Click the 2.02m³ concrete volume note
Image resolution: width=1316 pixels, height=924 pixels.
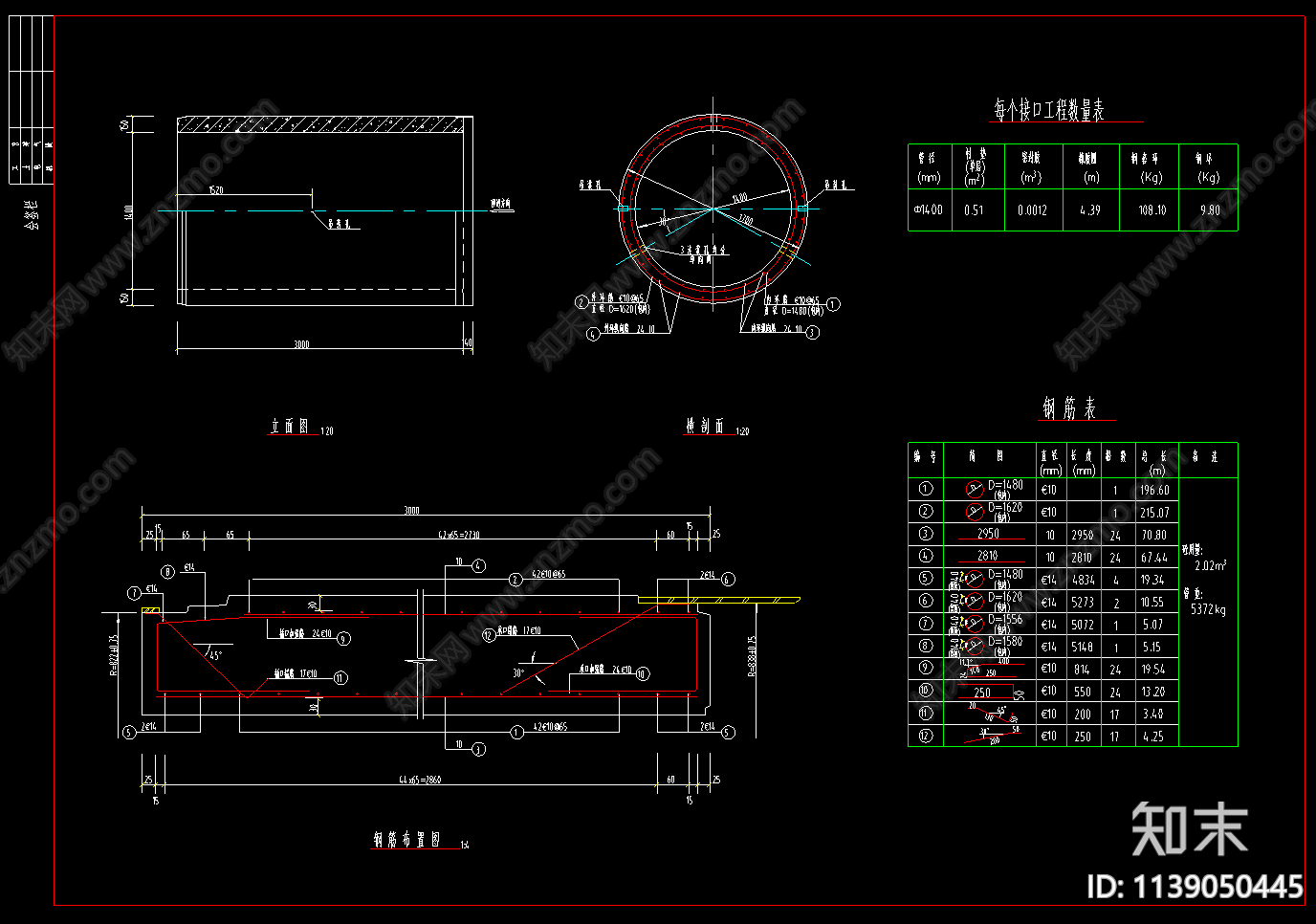tap(1210, 565)
